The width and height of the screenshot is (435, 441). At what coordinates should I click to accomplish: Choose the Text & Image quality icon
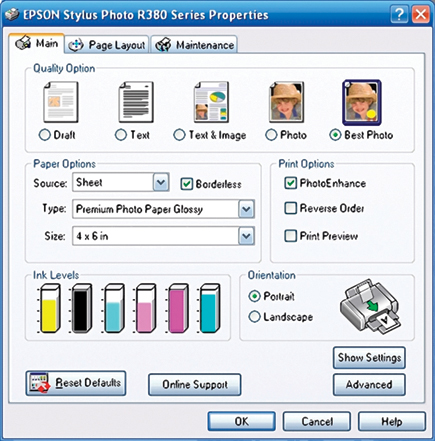(x=211, y=102)
